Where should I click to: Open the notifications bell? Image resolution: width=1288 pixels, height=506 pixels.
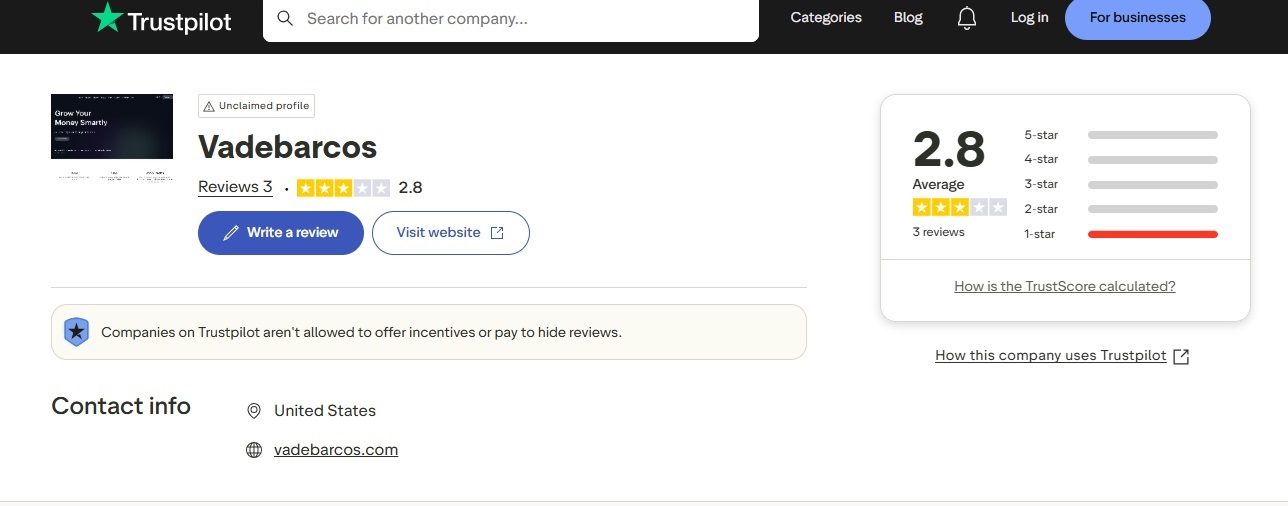point(966,18)
